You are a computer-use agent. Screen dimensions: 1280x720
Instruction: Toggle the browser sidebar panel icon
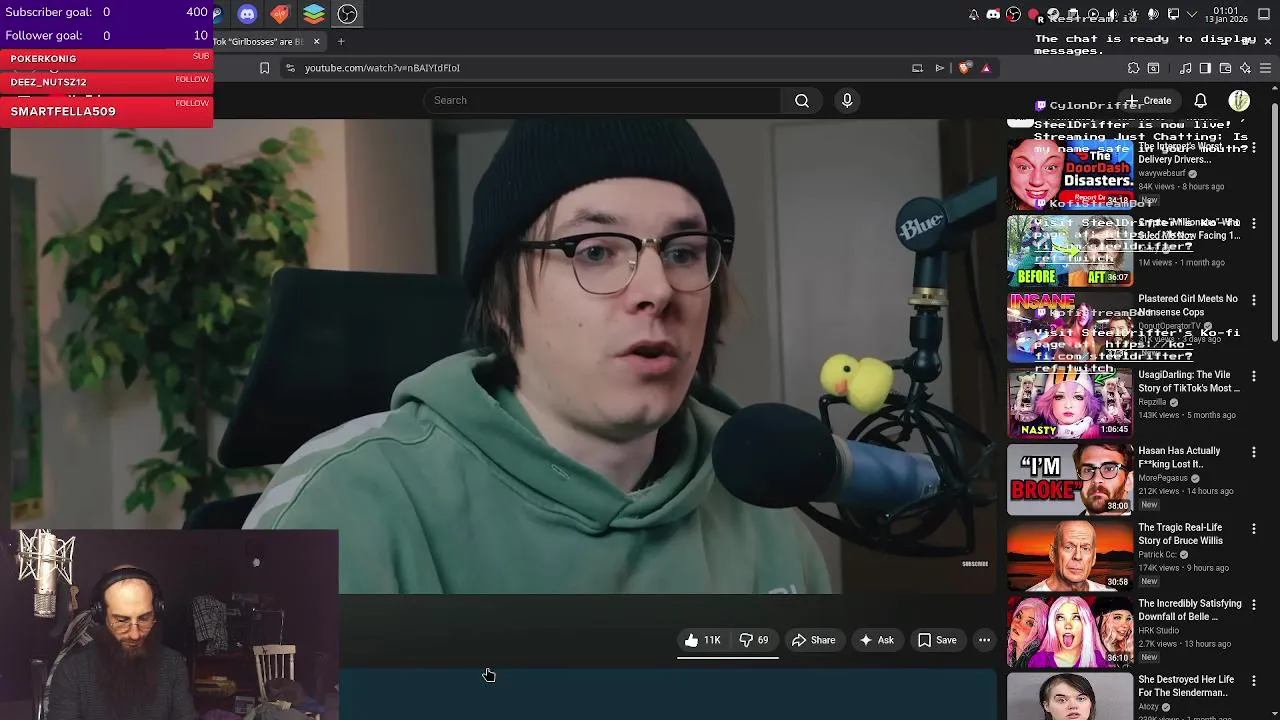pos(1205,68)
